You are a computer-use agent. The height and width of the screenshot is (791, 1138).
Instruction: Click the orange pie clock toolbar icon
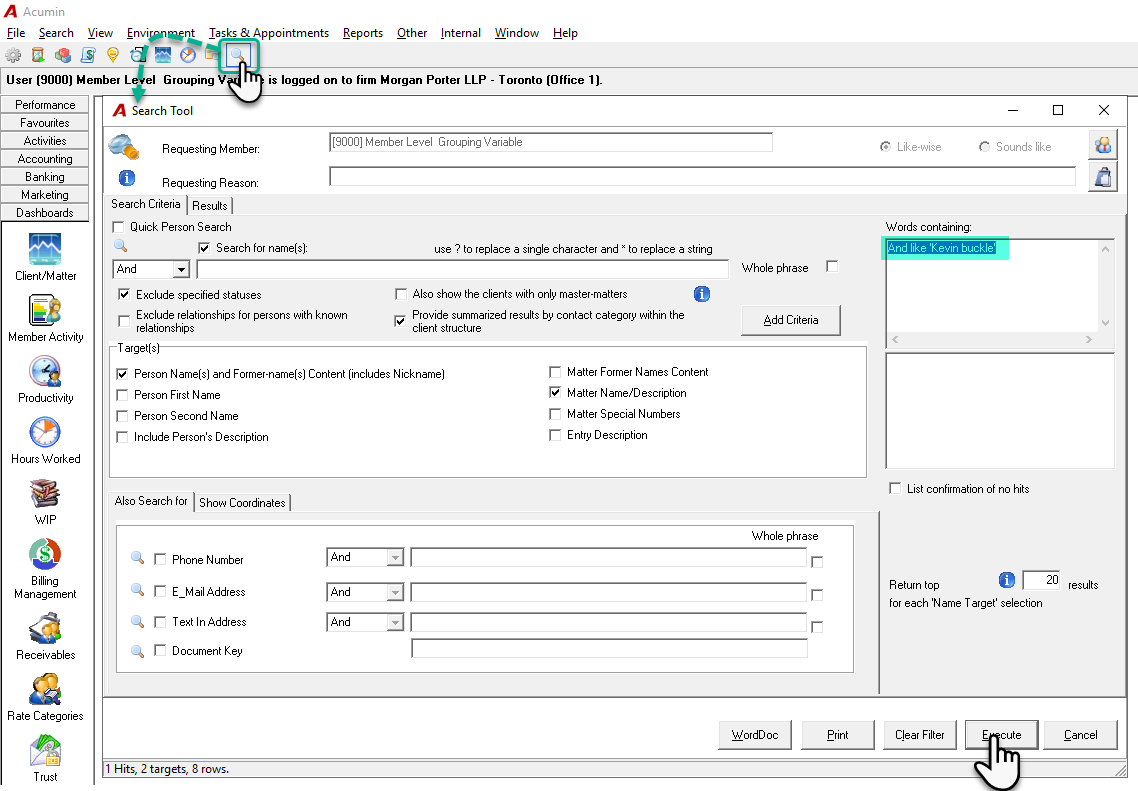click(x=188, y=55)
